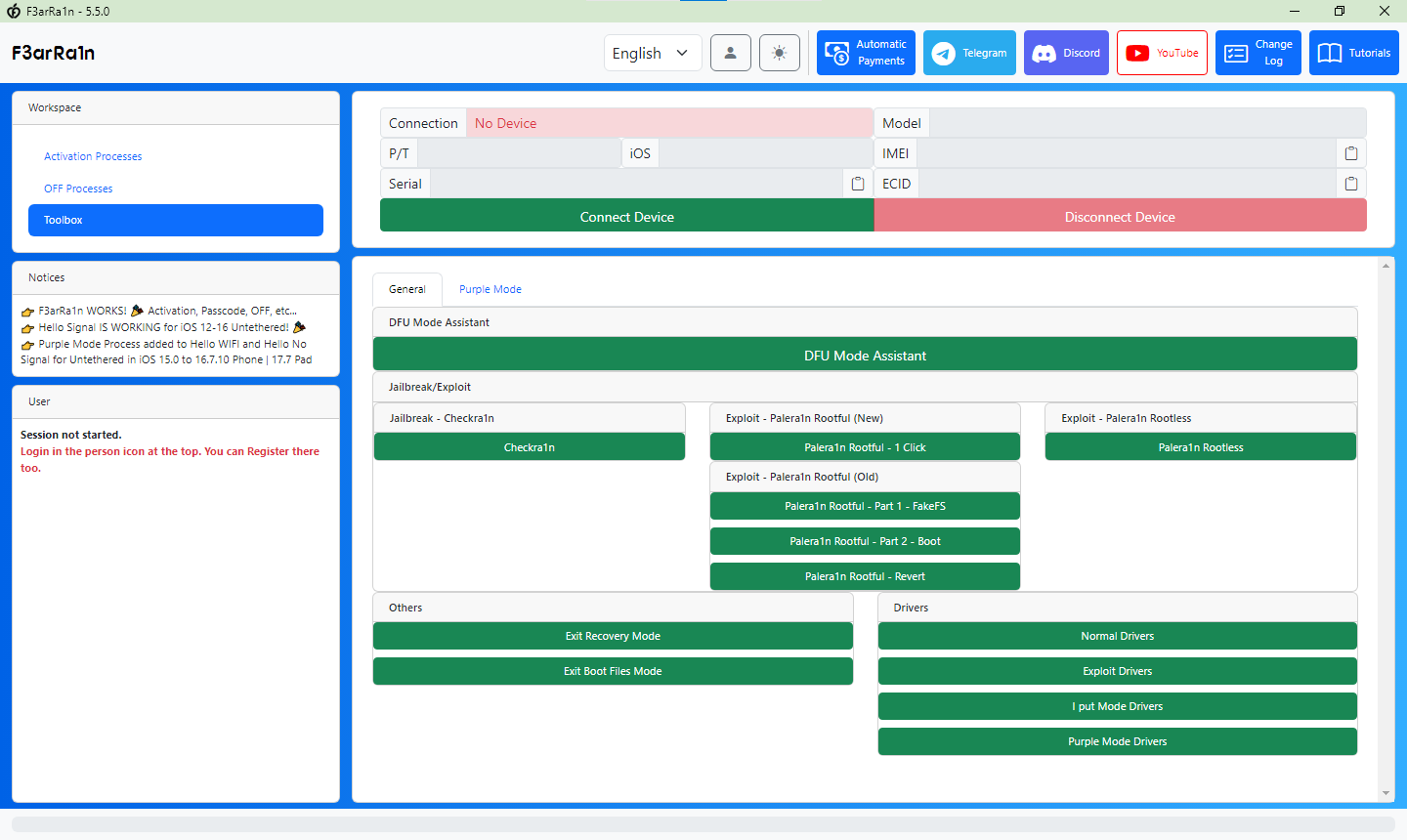The height and width of the screenshot is (840, 1407).
Task: View the Change Log
Action: click(1258, 53)
